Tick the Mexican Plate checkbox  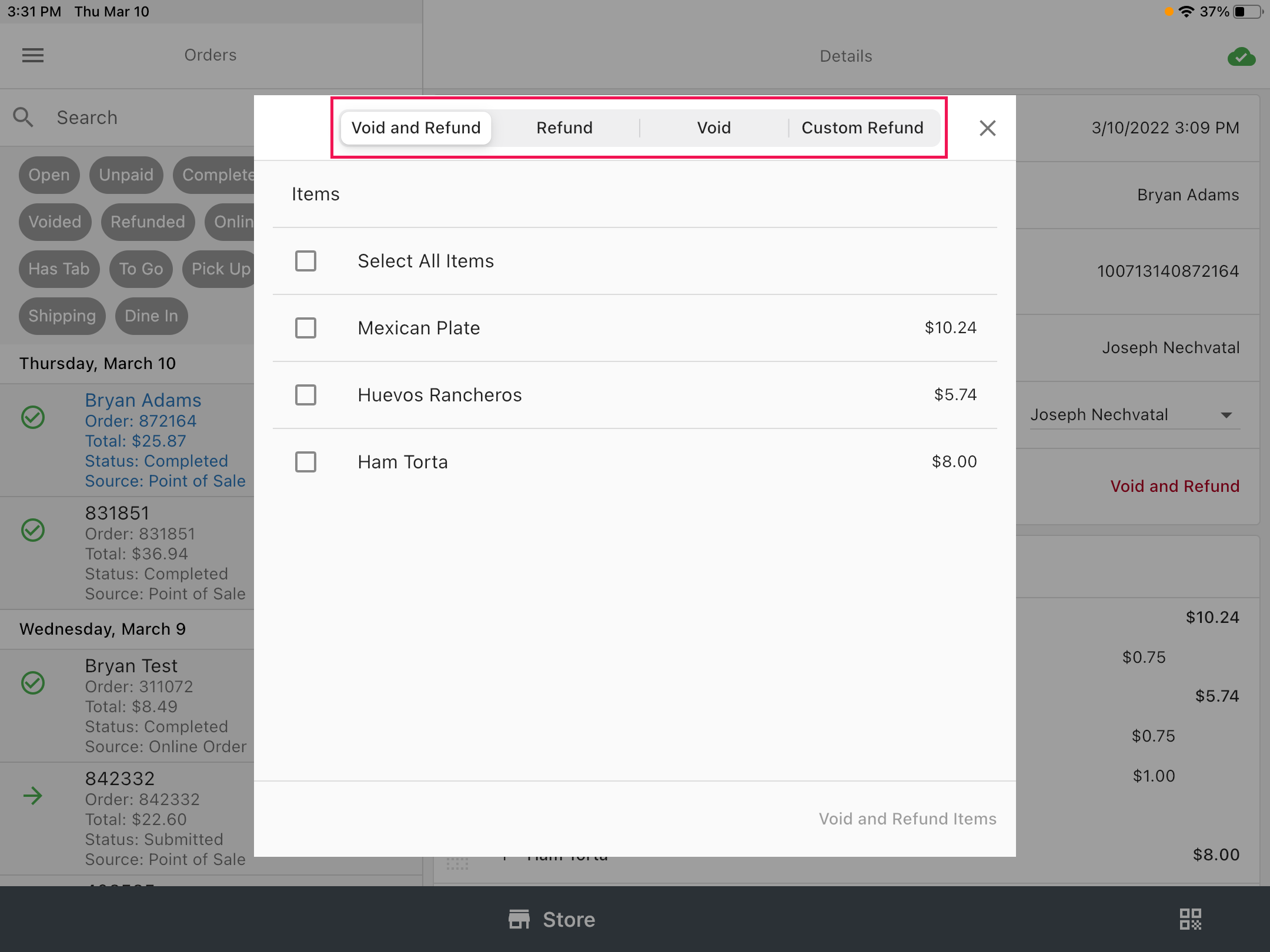(306, 328)
